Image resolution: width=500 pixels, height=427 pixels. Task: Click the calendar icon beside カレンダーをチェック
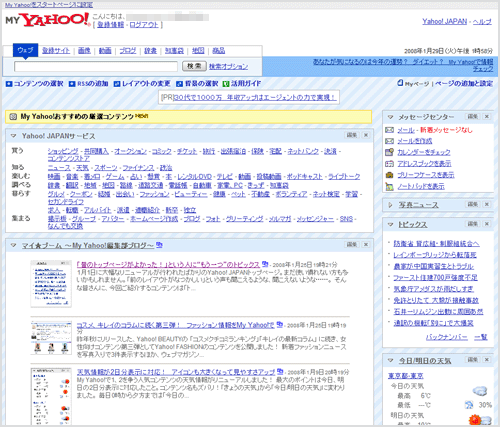coord(389,152)
